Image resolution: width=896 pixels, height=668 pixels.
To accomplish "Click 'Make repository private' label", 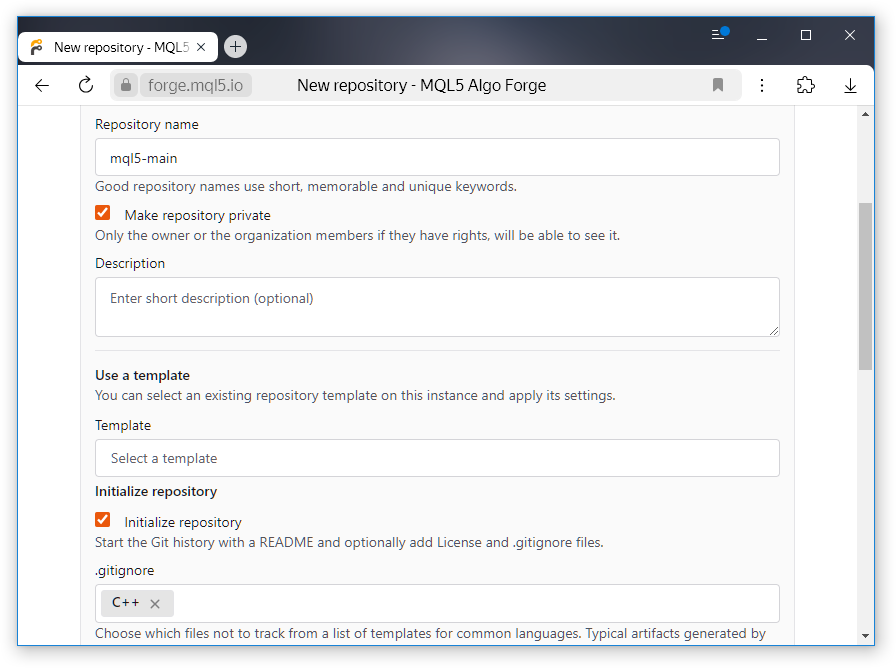I will [x=197, y=215].
